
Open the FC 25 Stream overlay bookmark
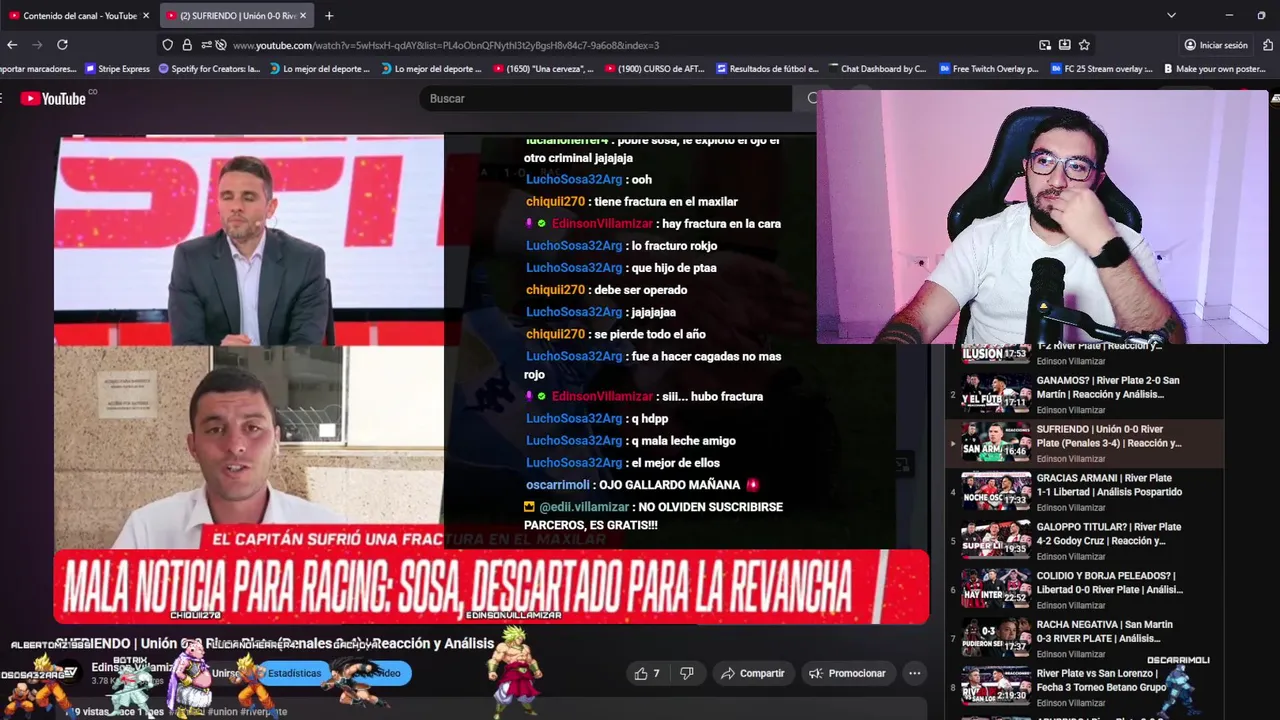point(1101,69)
